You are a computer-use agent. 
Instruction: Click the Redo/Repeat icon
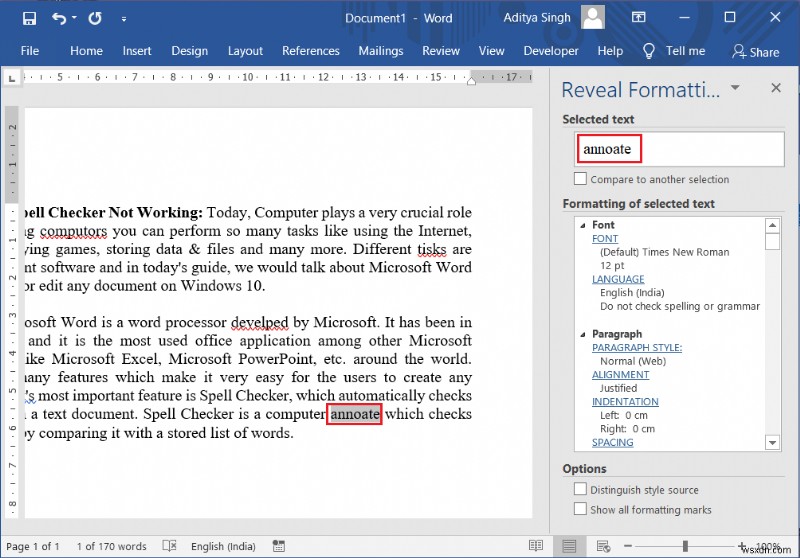[x=95, y=18]
